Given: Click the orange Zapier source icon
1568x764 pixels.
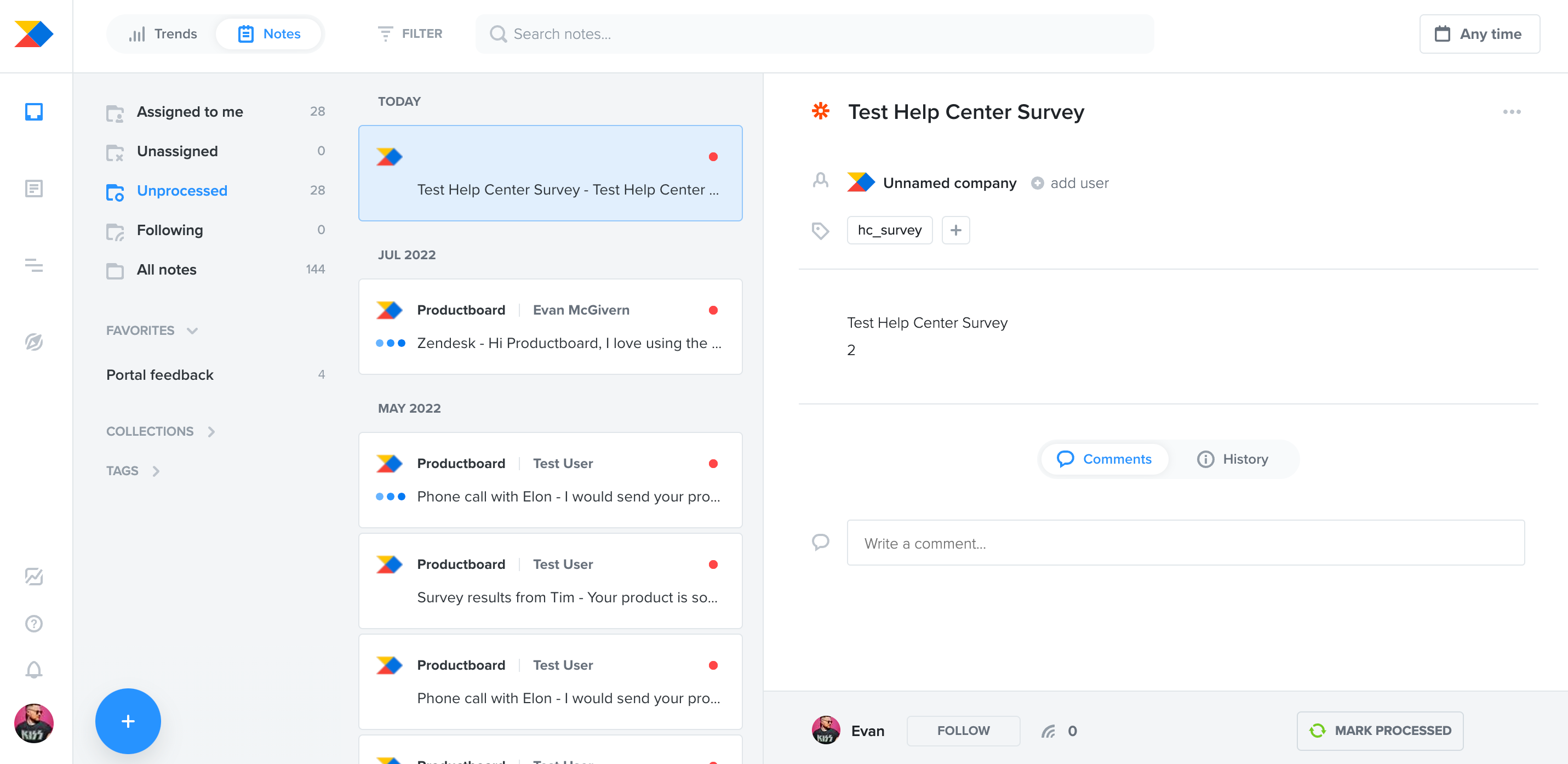Looking at the screenshot, I should click(x=821, y=111).
